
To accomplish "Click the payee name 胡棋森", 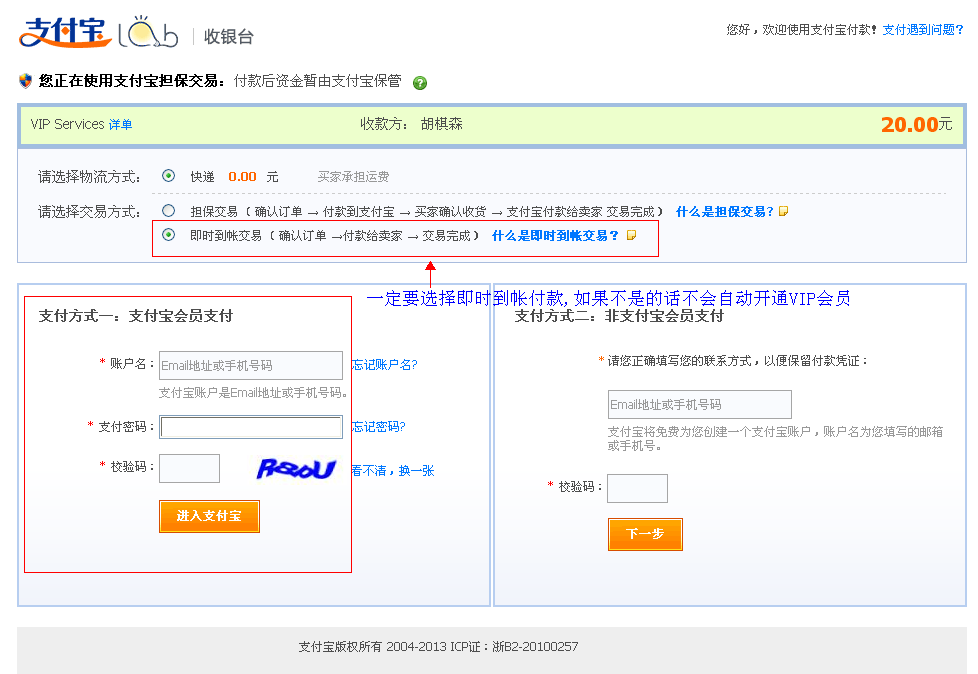I will 442,124.
